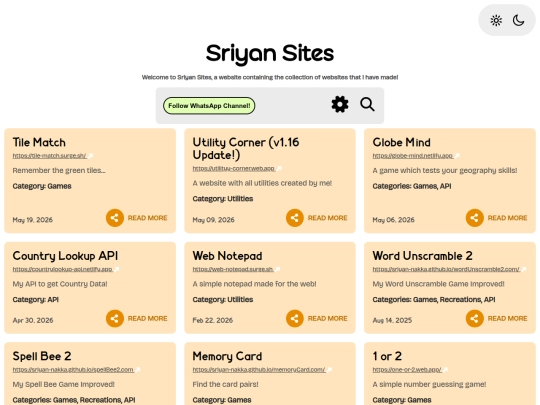Click Follow WhatsApp Channel button
540x405 pixels.
click(209, 106)
